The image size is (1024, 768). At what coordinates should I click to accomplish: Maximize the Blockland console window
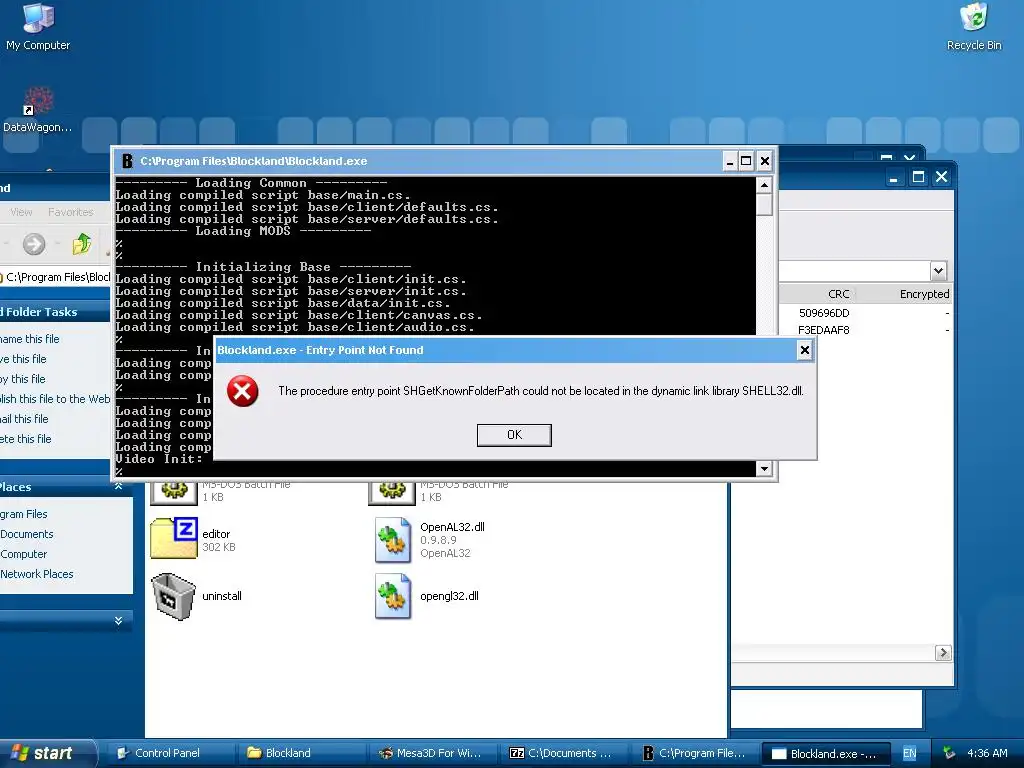click(x=746, y=161)
